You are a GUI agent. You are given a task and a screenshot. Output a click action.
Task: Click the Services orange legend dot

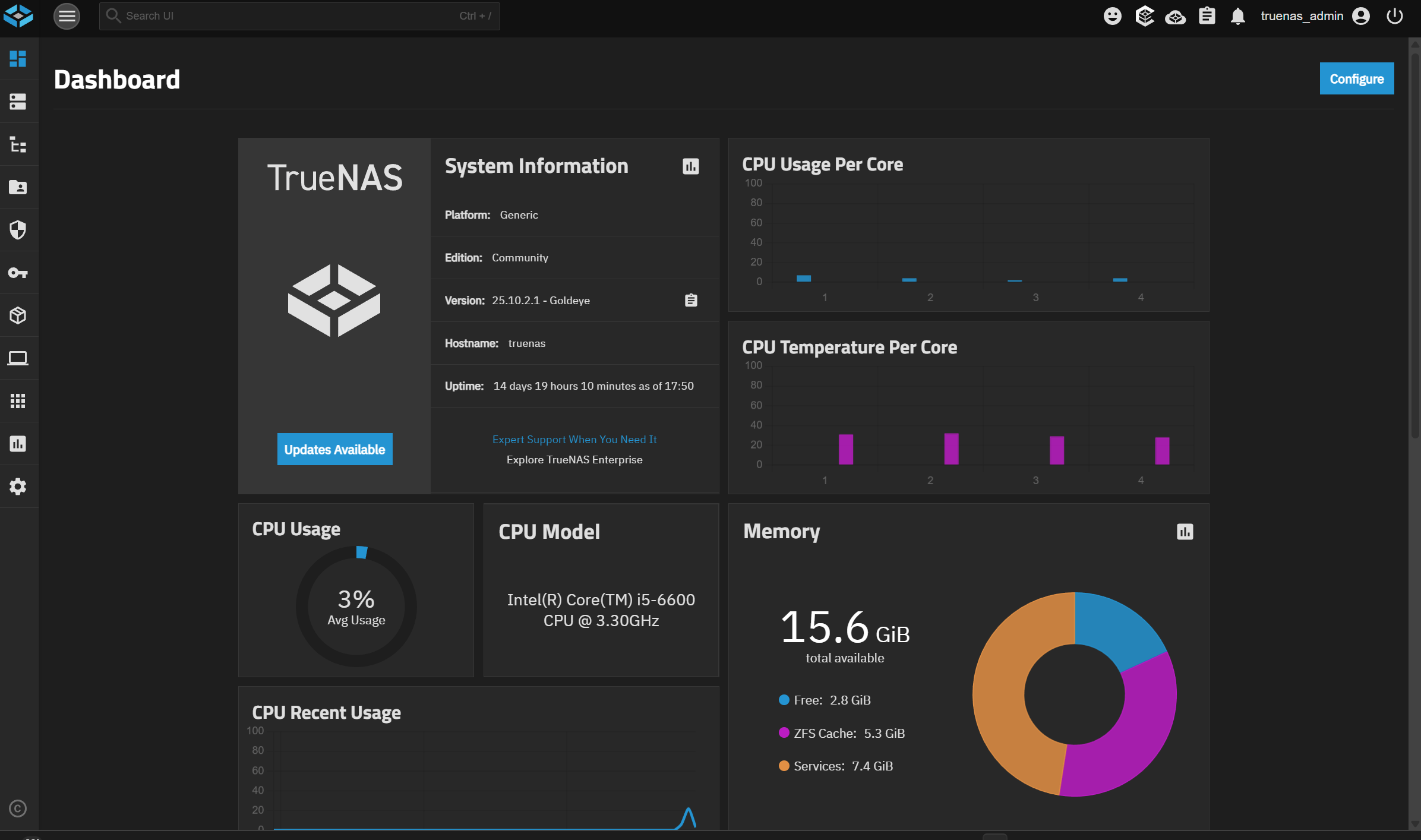click(784, 766)
